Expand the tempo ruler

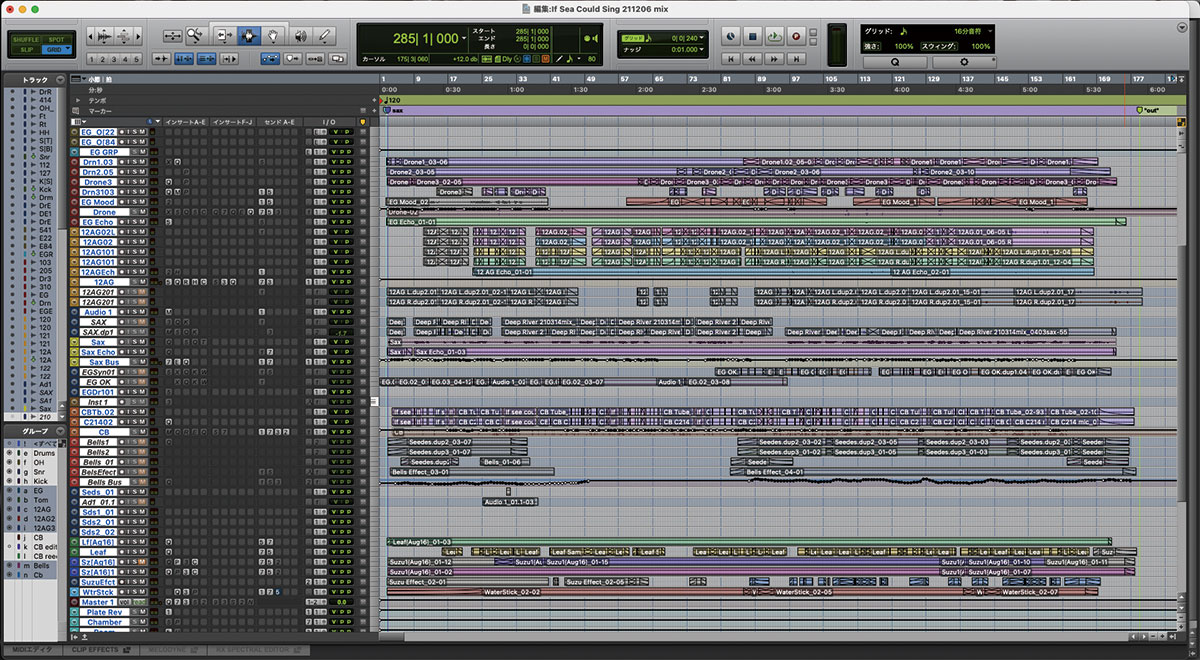point(78,101)
